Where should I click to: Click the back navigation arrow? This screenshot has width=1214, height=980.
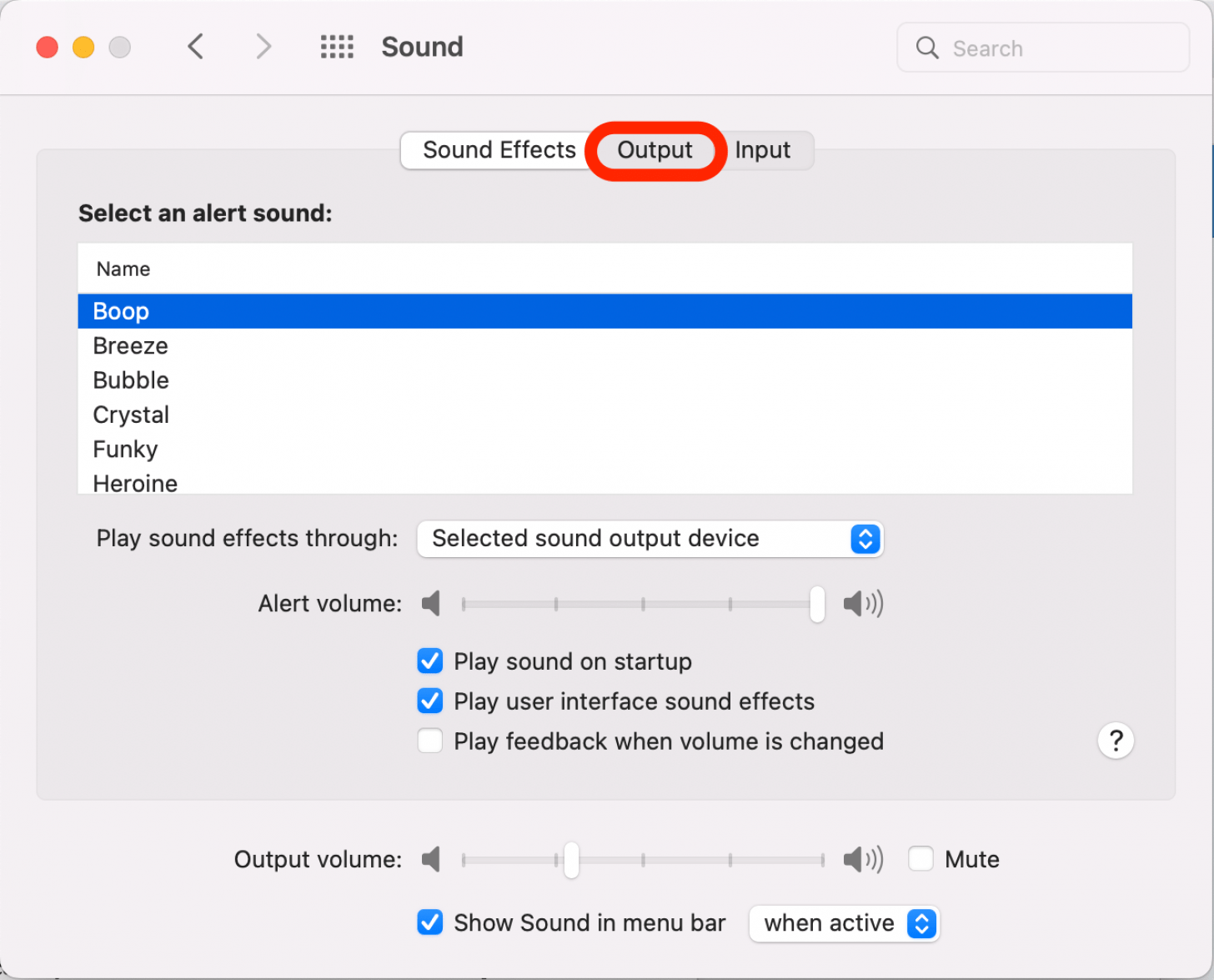point(196,47)
